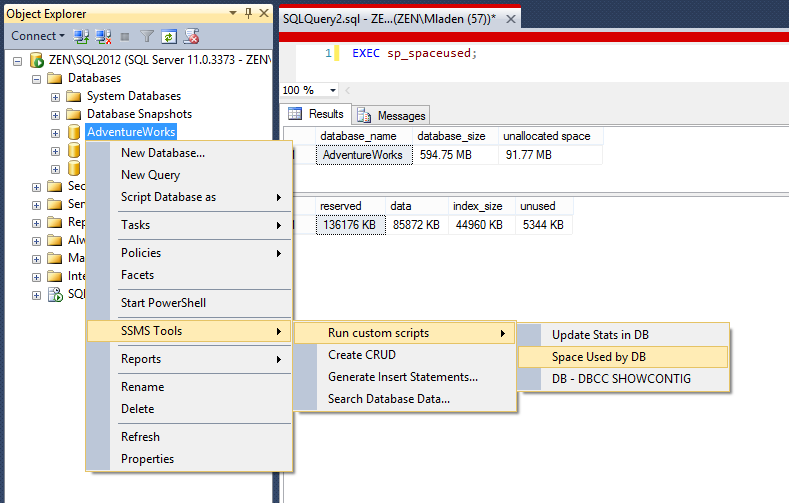Click the pin icon of Object Explorer

pyautogui.click(x=249, y=13)
